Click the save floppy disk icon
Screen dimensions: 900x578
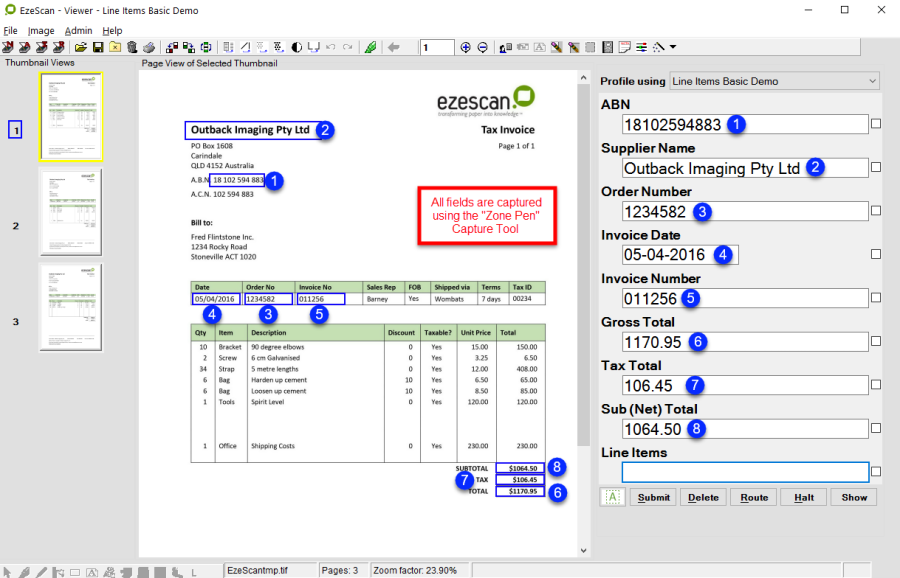coord(98,47)
